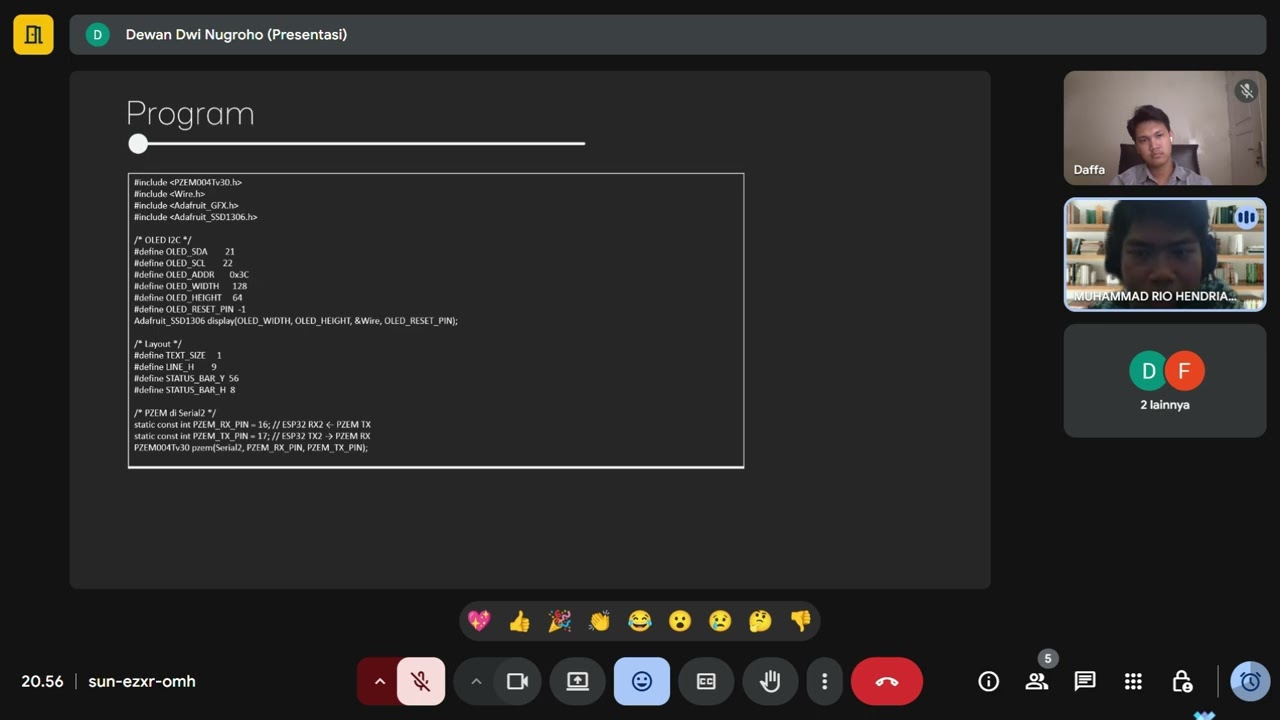Turn on closed captions
The height and width of the screenshot is (720, 1280).
tap(706, 681)
